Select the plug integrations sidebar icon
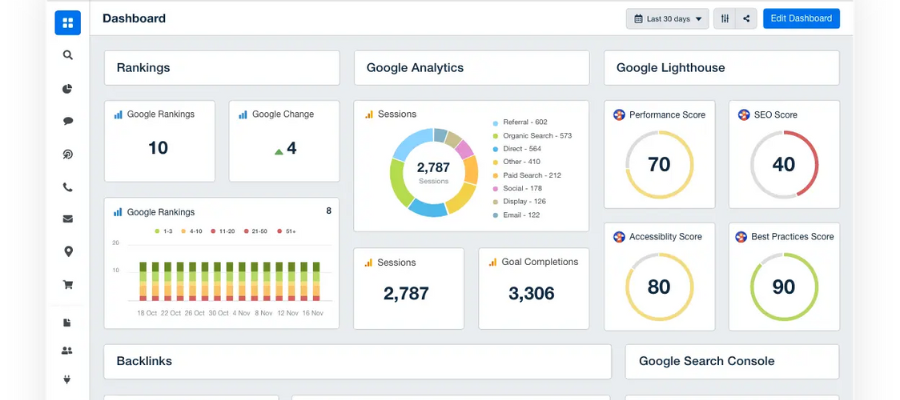The height and width of the screenshot is (400, 900). point(67,379)
